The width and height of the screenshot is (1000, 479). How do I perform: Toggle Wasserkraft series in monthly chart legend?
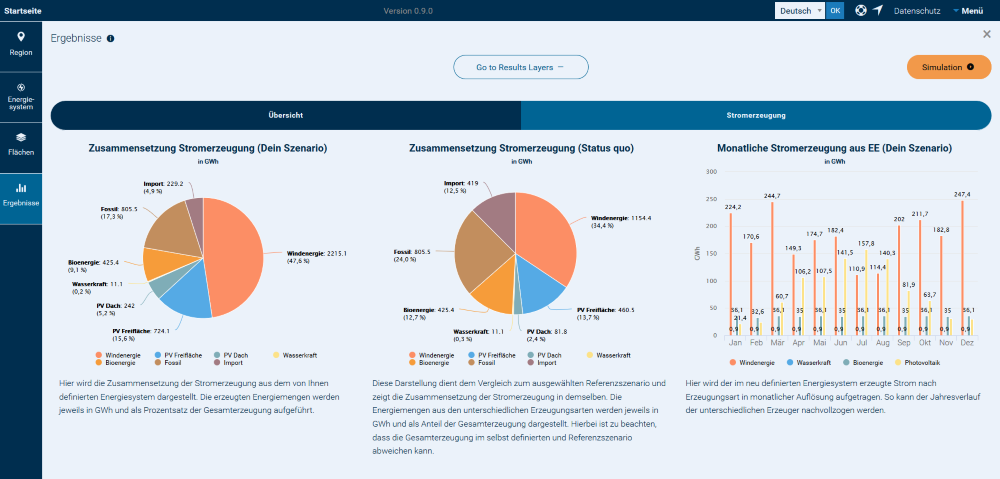click(809, 363)
